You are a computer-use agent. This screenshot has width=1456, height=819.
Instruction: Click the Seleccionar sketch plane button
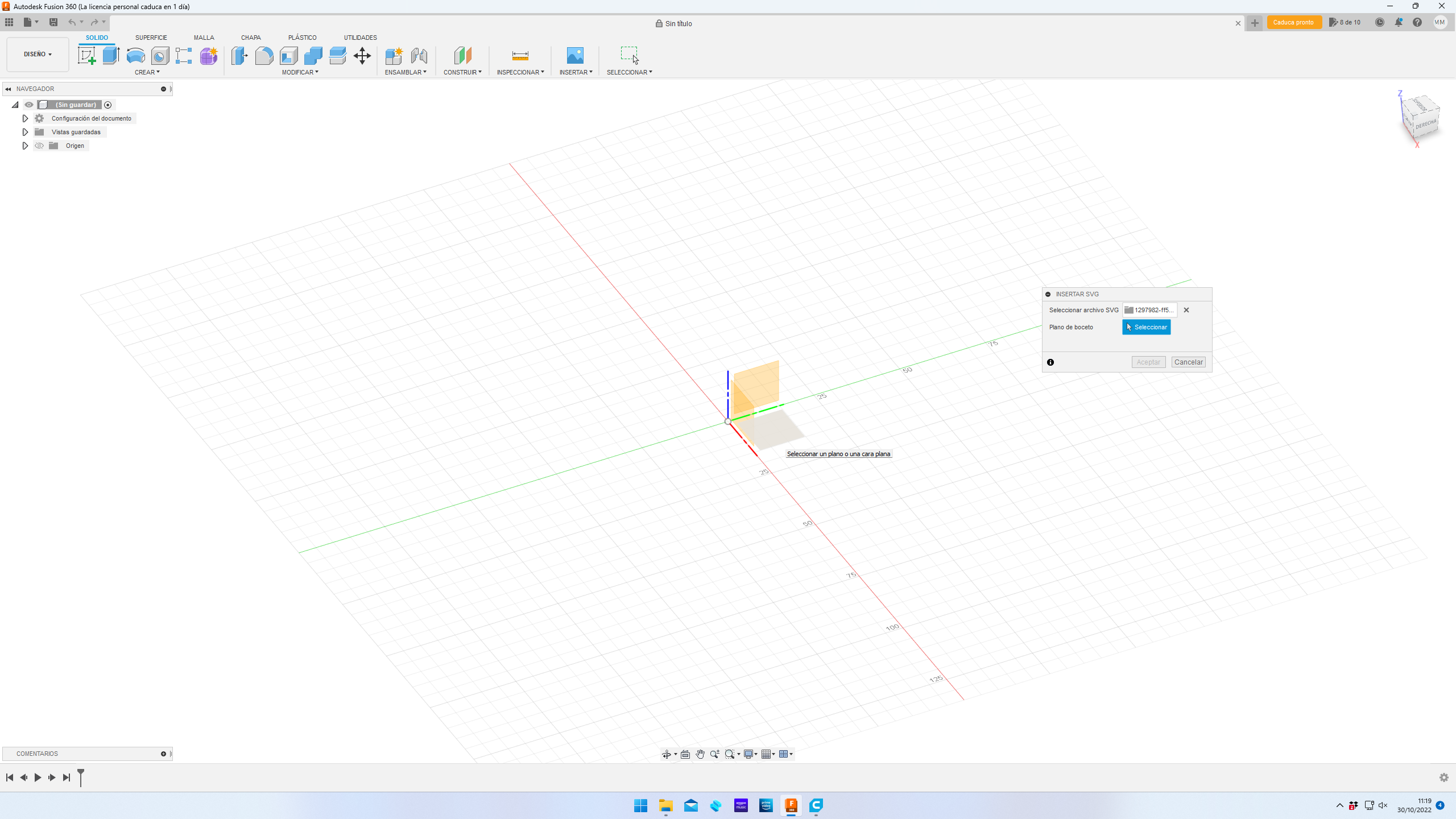coord(1146,327)
